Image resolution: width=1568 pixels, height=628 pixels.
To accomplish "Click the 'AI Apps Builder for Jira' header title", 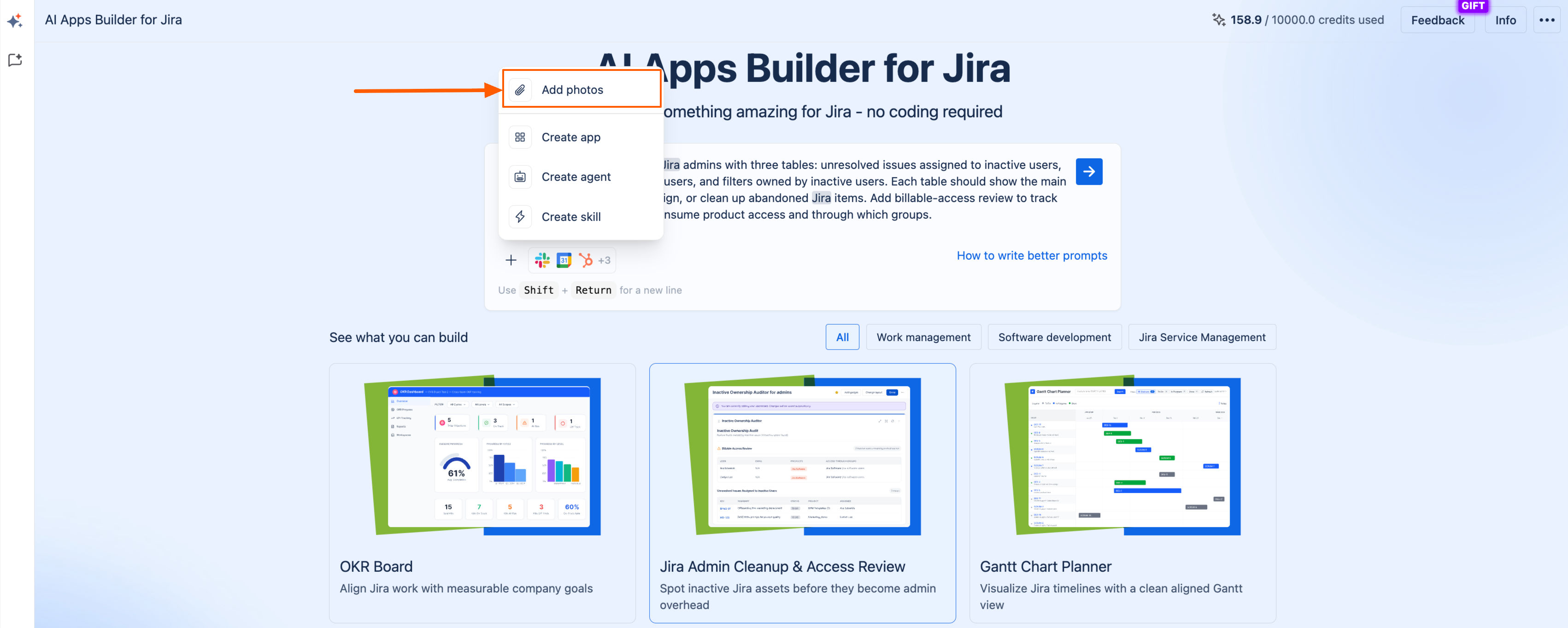I will click(113, 19).
